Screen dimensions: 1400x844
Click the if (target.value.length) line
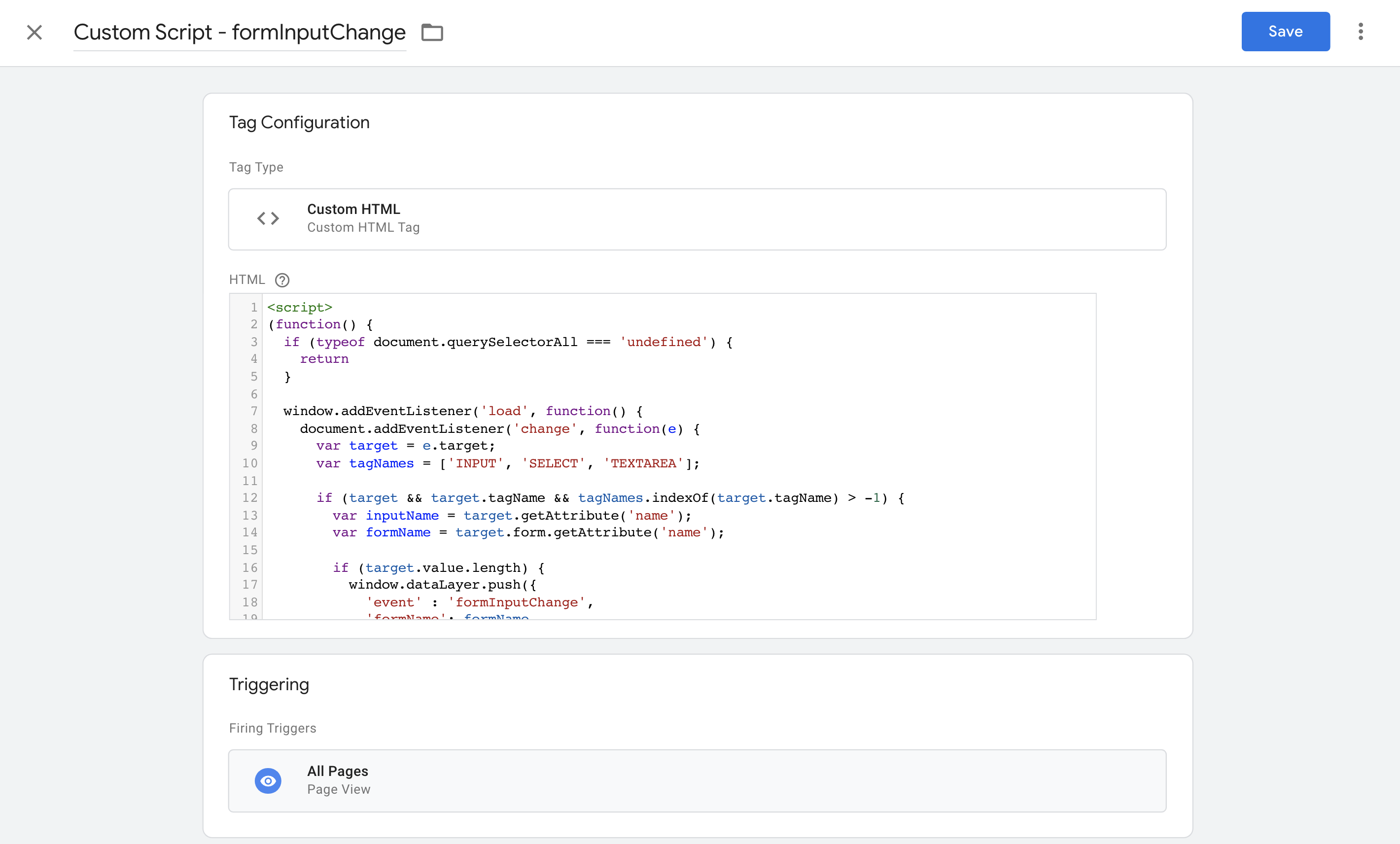click(x=439, y=567)
